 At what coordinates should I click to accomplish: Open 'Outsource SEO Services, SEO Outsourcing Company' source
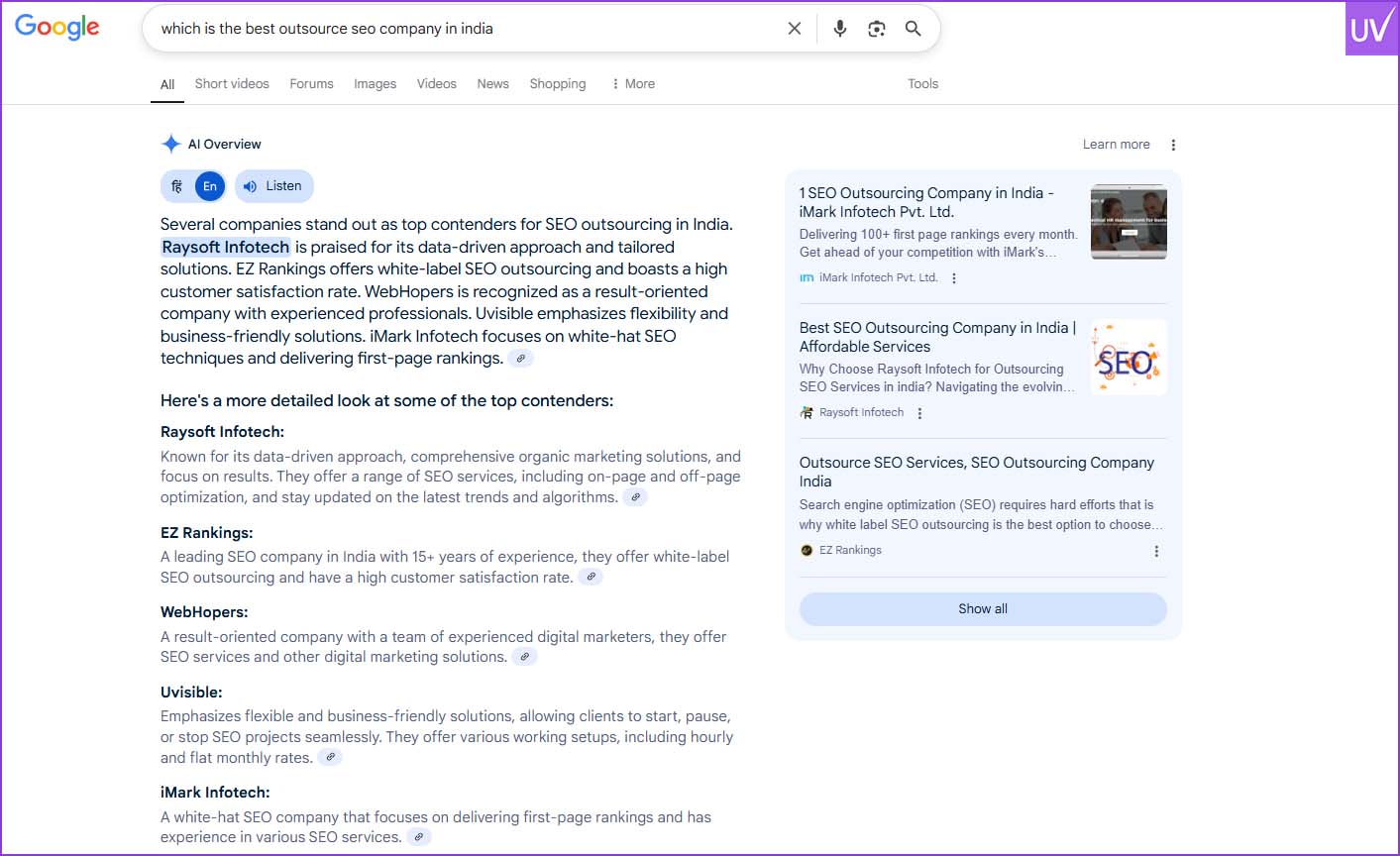click(977, 472)
